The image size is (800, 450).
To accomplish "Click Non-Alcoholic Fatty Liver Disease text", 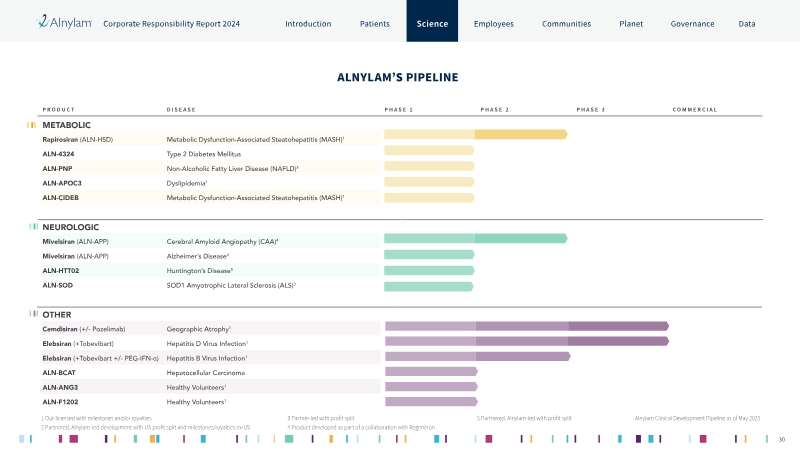I will (x=232, y=168).
